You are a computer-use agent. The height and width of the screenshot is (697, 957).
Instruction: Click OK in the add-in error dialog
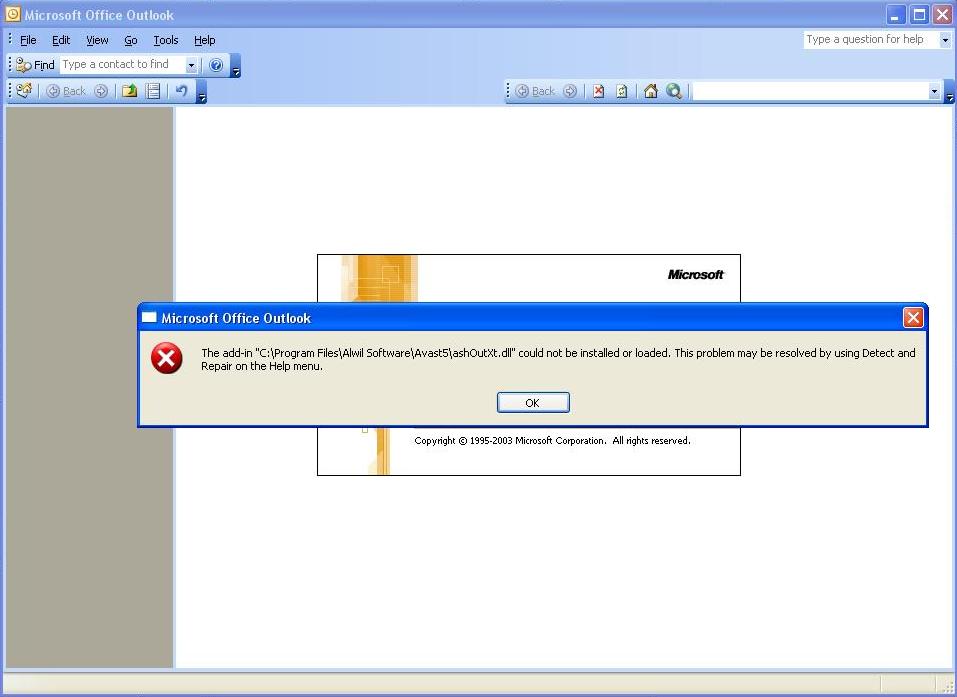pos(533,403)
